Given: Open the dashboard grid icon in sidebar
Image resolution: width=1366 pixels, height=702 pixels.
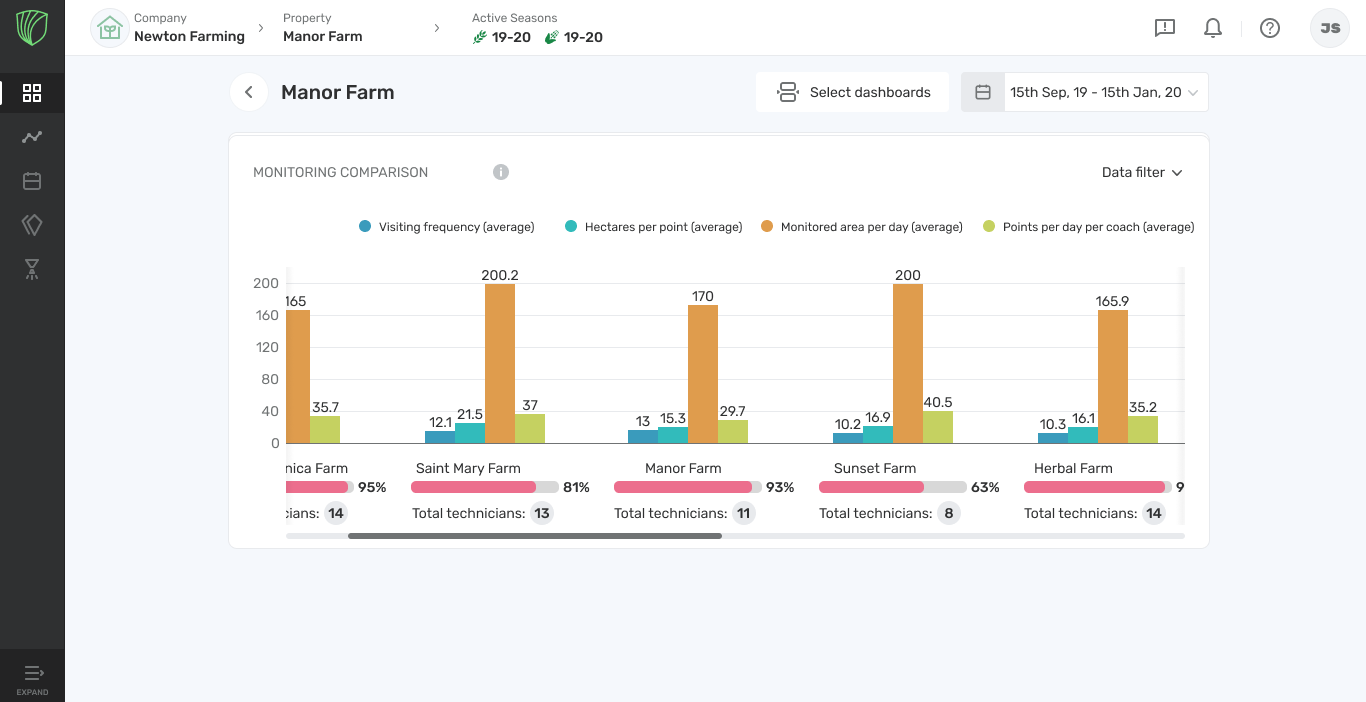Looking at the screenshot, I should pos(32,93).
